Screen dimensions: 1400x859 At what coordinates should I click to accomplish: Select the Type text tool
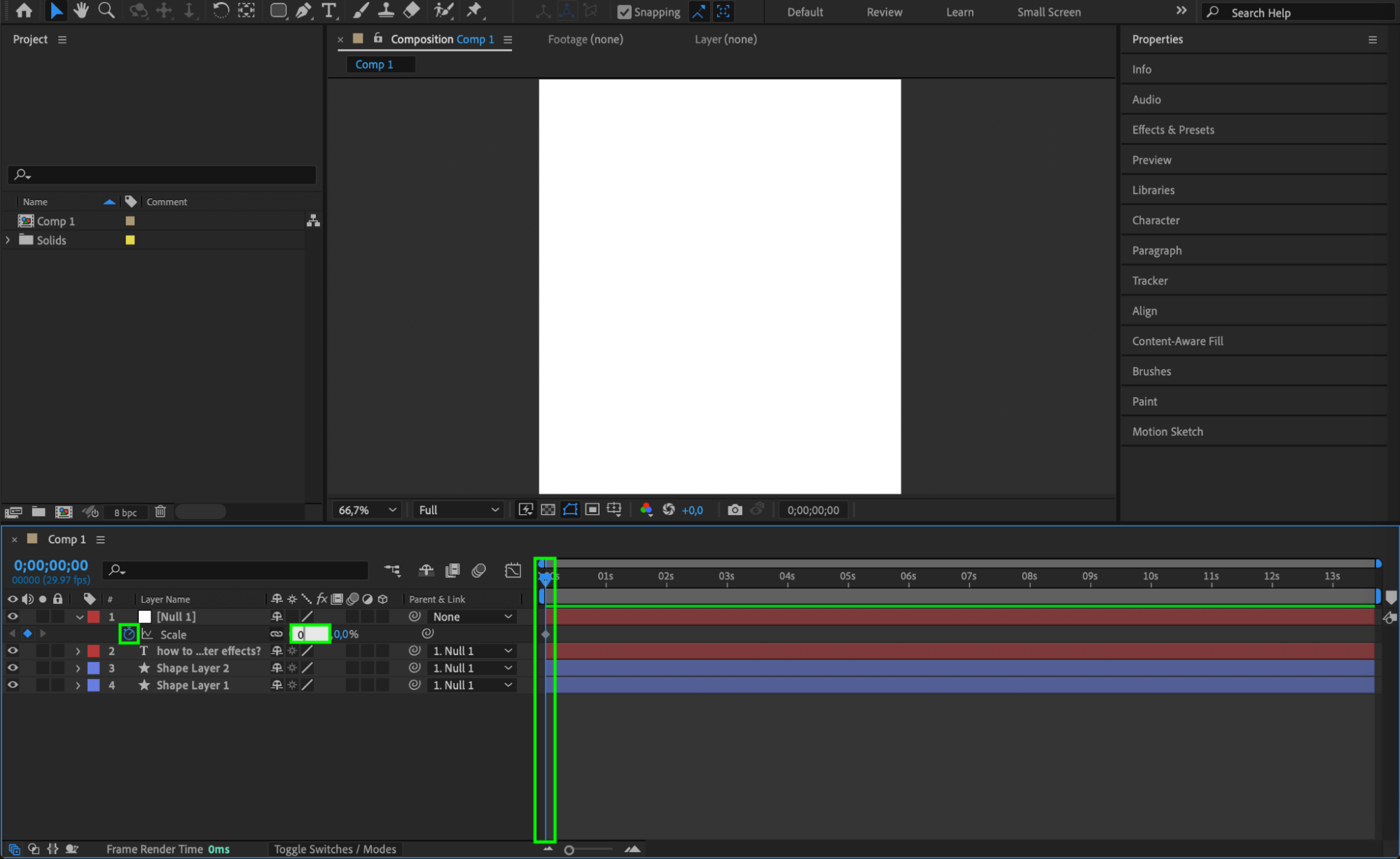(329, 11)
